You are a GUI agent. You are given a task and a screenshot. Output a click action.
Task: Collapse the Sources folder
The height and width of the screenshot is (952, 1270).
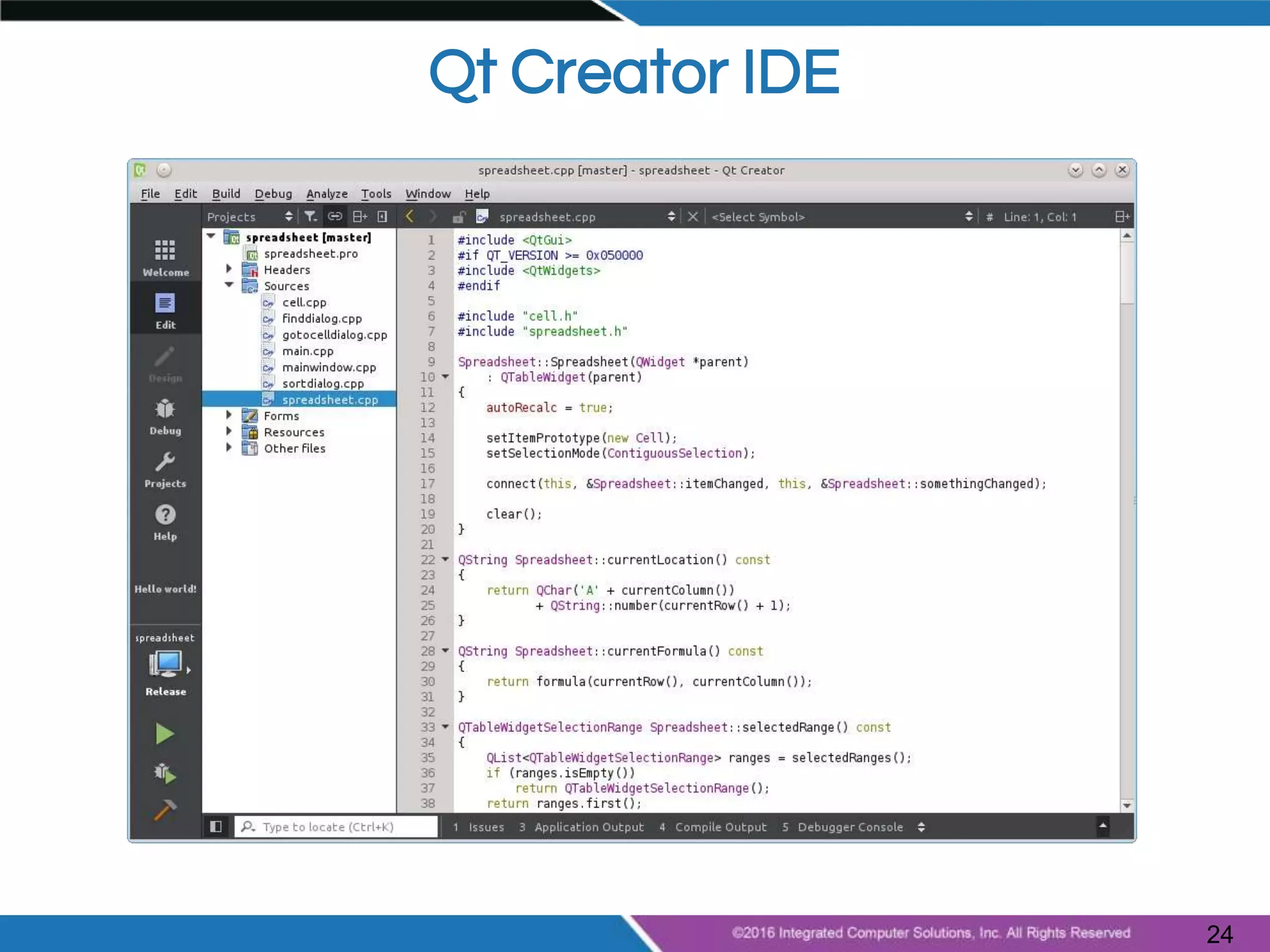click(229, 285)
